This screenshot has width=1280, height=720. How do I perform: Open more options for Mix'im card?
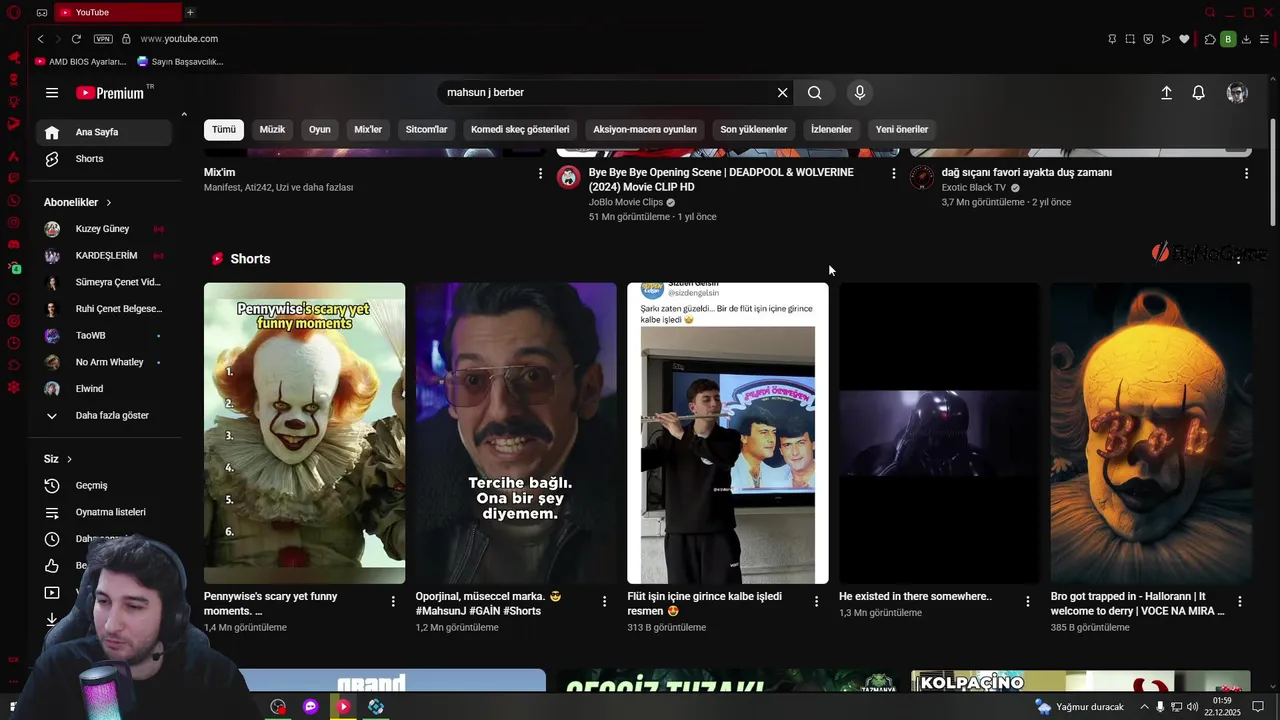click(540, 173)
